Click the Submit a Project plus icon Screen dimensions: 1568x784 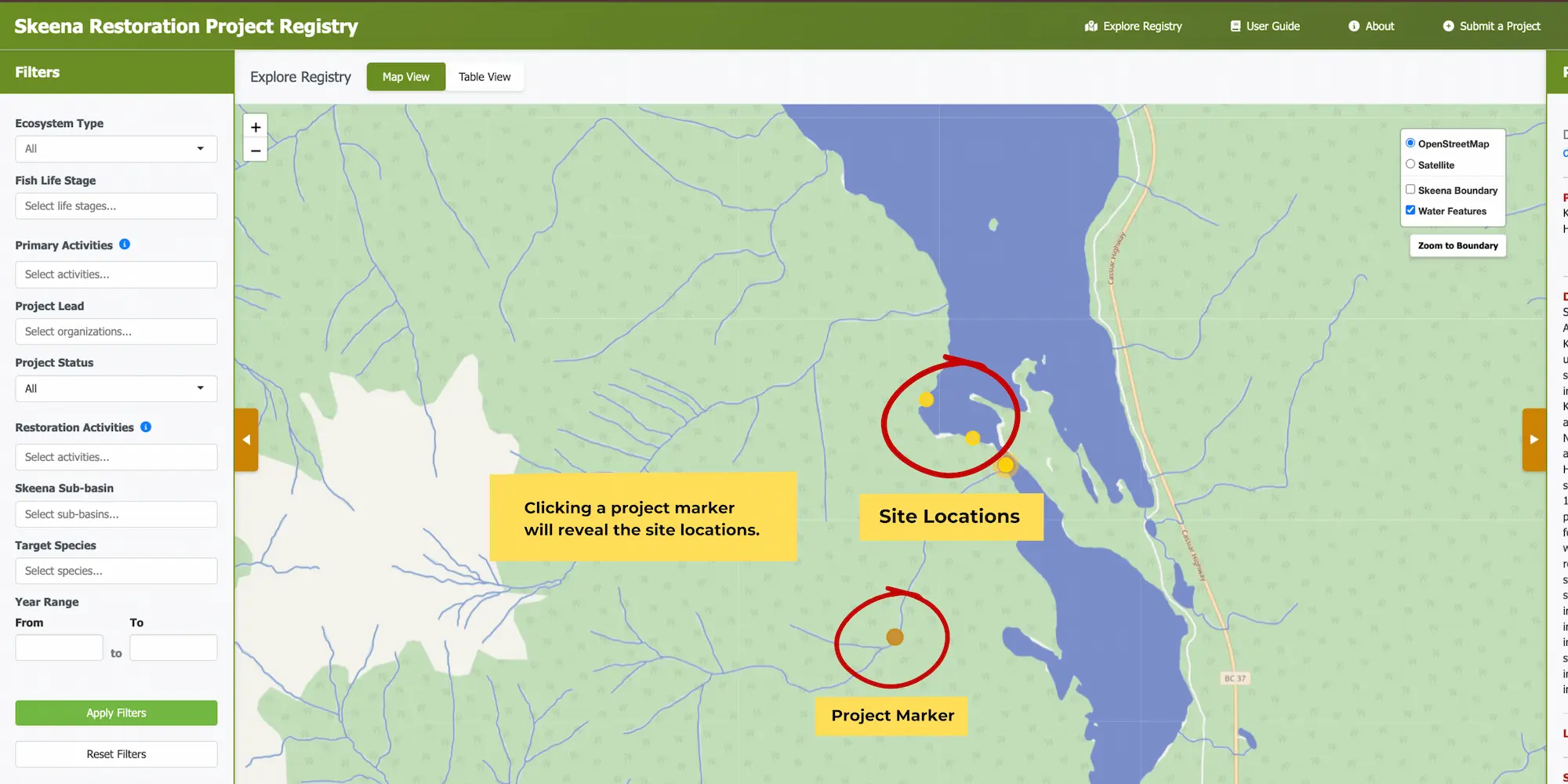[1447, 26]
